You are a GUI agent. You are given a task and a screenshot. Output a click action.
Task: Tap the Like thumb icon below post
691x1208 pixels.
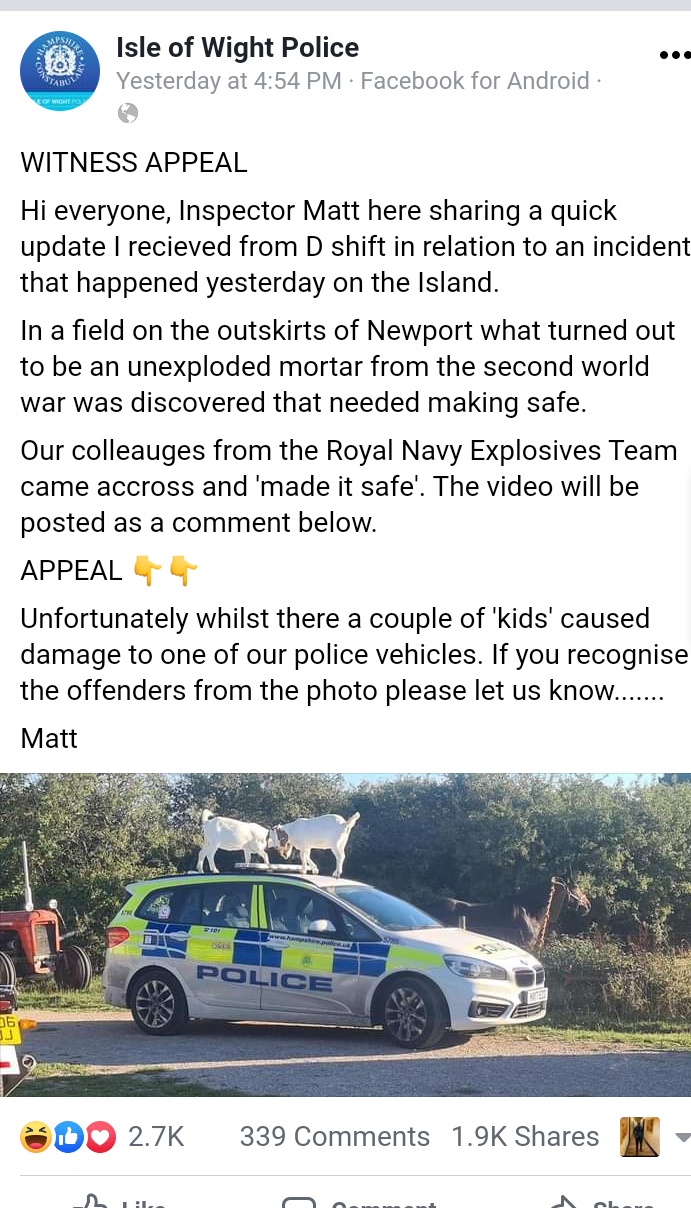(90, 1201)
